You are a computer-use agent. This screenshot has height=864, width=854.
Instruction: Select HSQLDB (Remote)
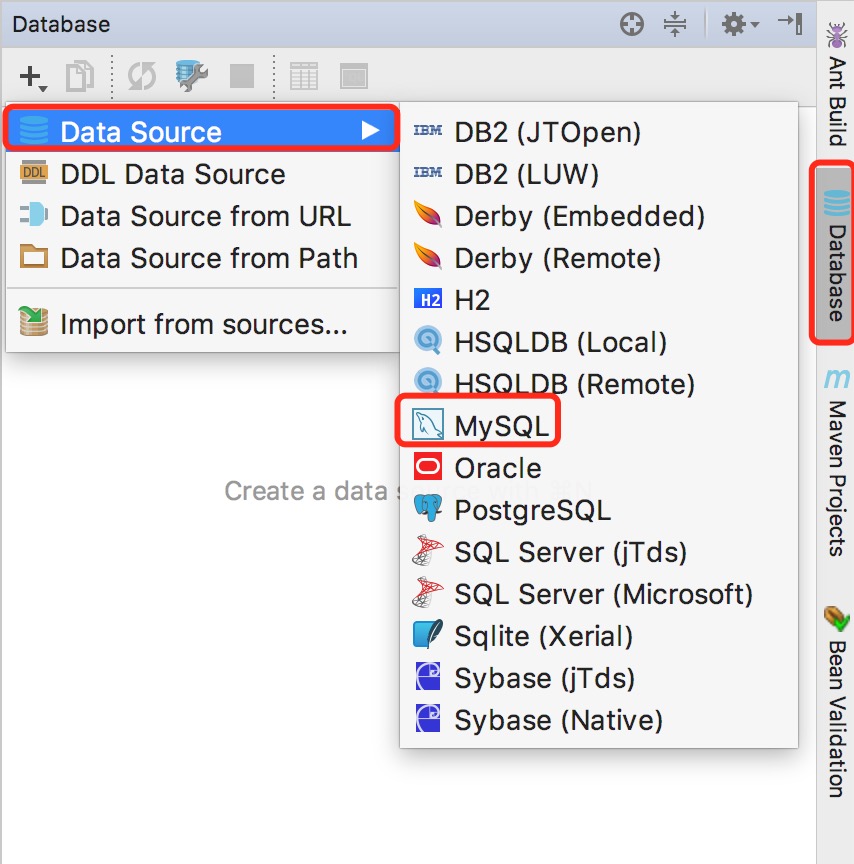(x=598, y=384)
